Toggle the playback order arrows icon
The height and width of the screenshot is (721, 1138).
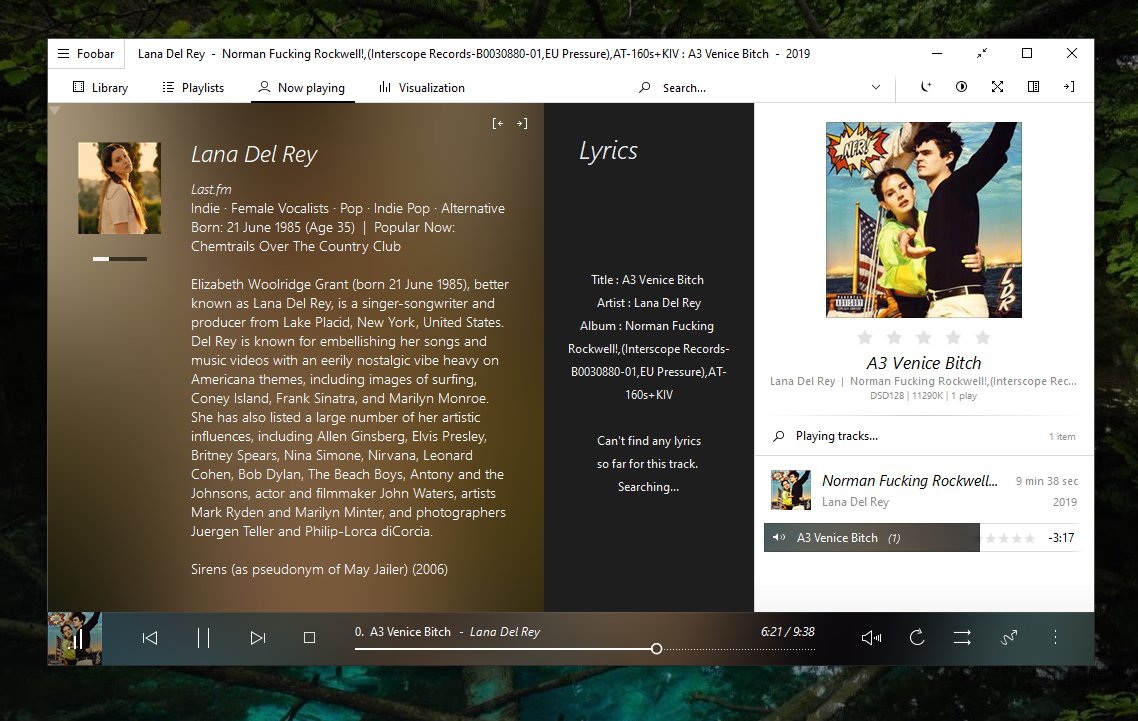[x=962, y=638]
